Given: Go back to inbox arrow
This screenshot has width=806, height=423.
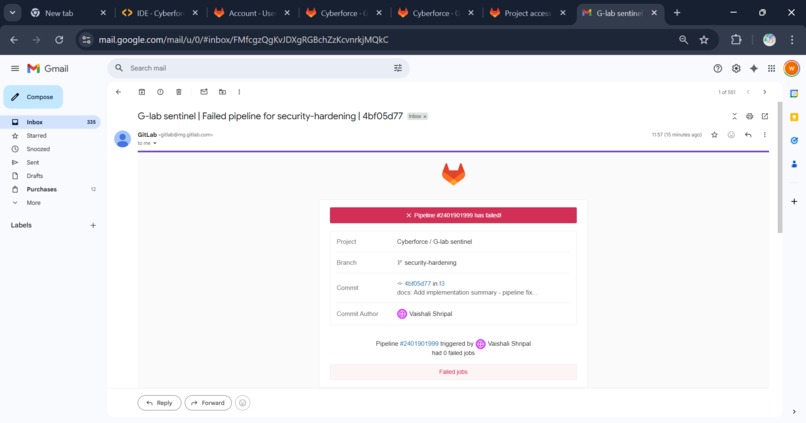Looking at the screenshot, I should [x=119, y=92].
